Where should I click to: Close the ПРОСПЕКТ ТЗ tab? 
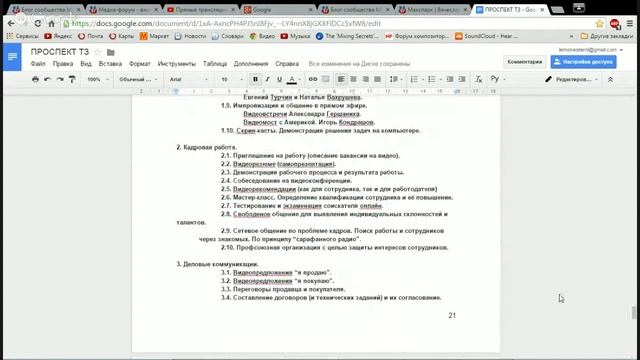[542, 9]
